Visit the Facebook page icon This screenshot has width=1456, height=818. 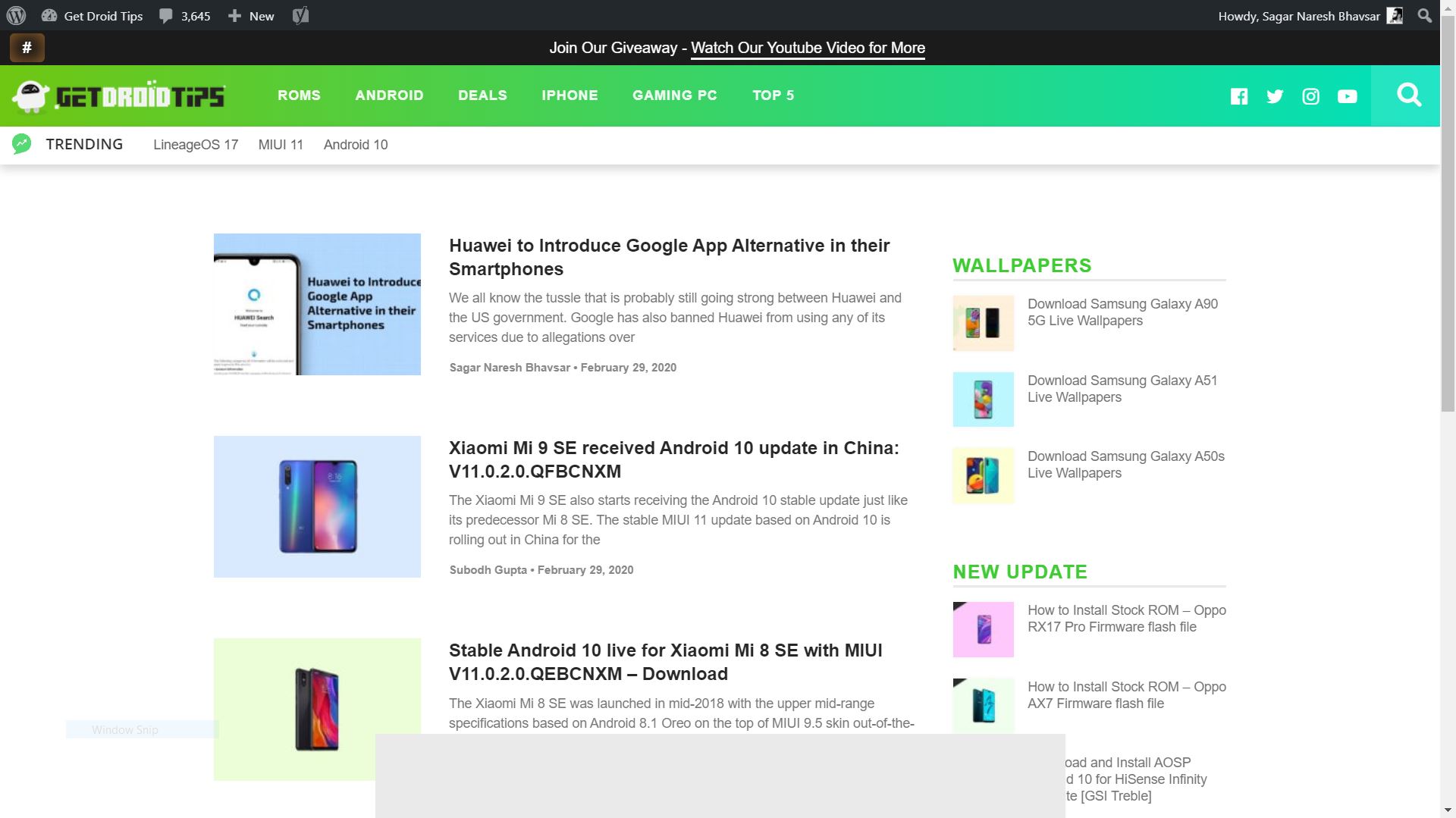coord(1239,96)
